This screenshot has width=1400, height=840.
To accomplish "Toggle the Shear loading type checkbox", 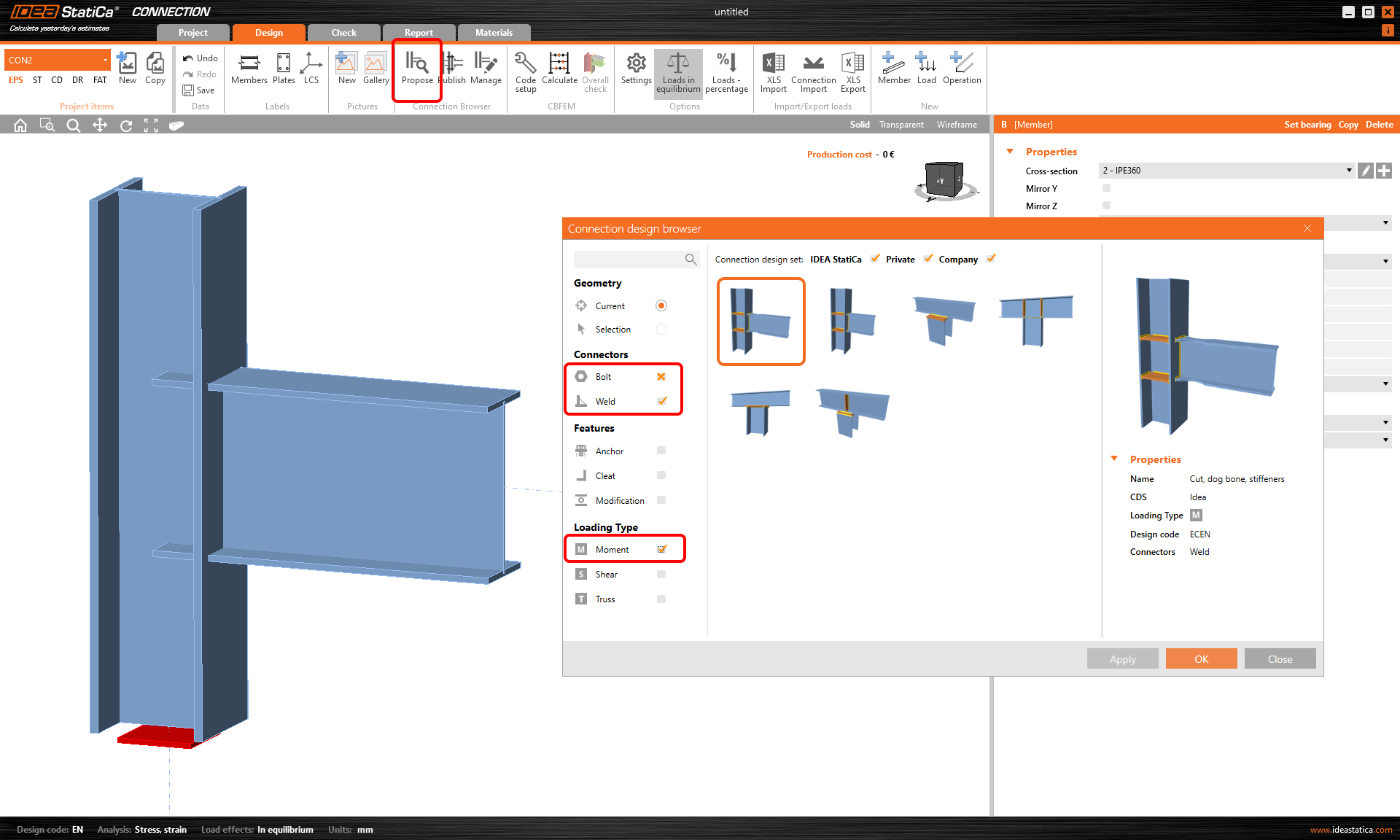I will coord(661,575).
